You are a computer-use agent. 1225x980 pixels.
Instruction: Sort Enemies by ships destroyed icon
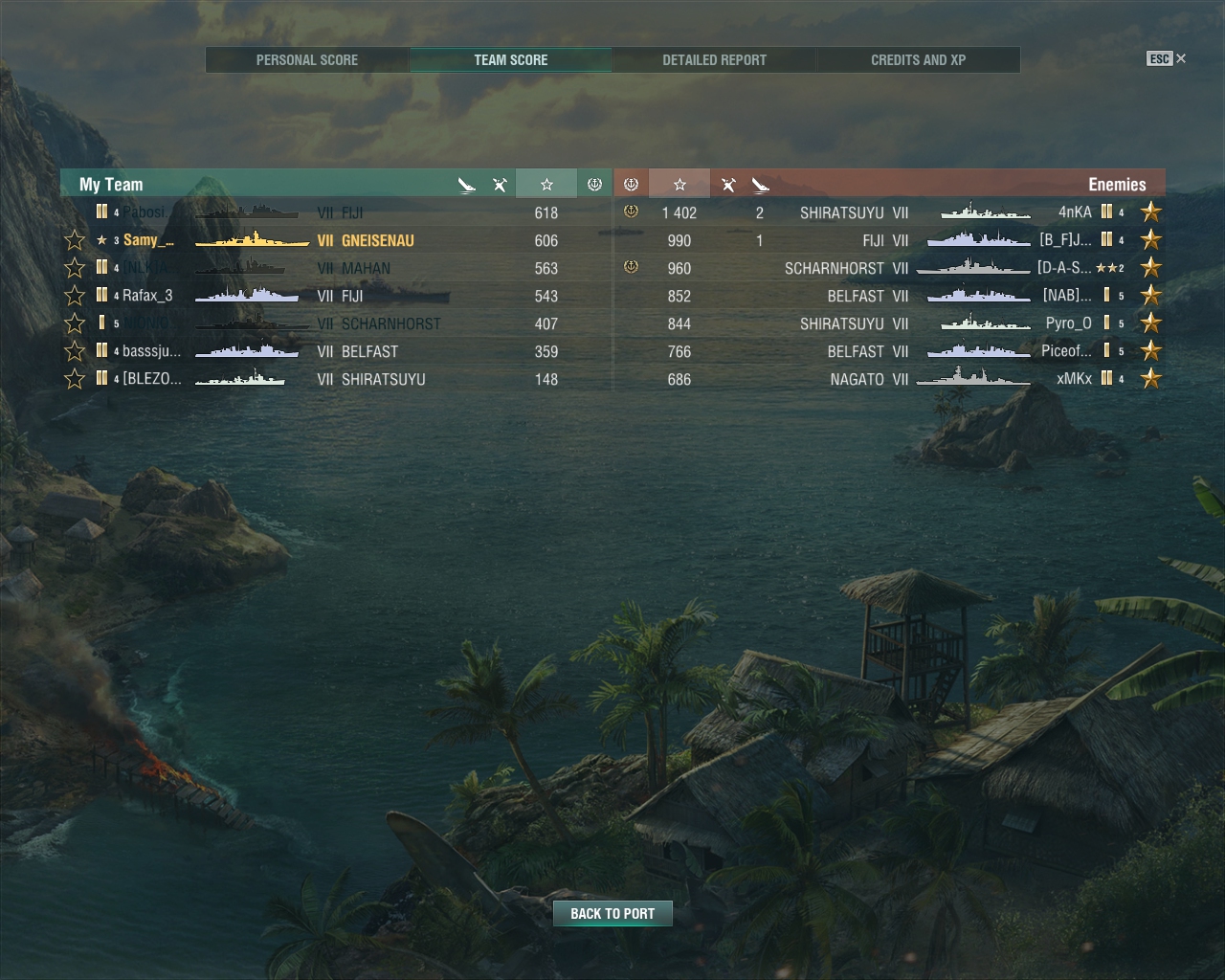tap(728, 185)
